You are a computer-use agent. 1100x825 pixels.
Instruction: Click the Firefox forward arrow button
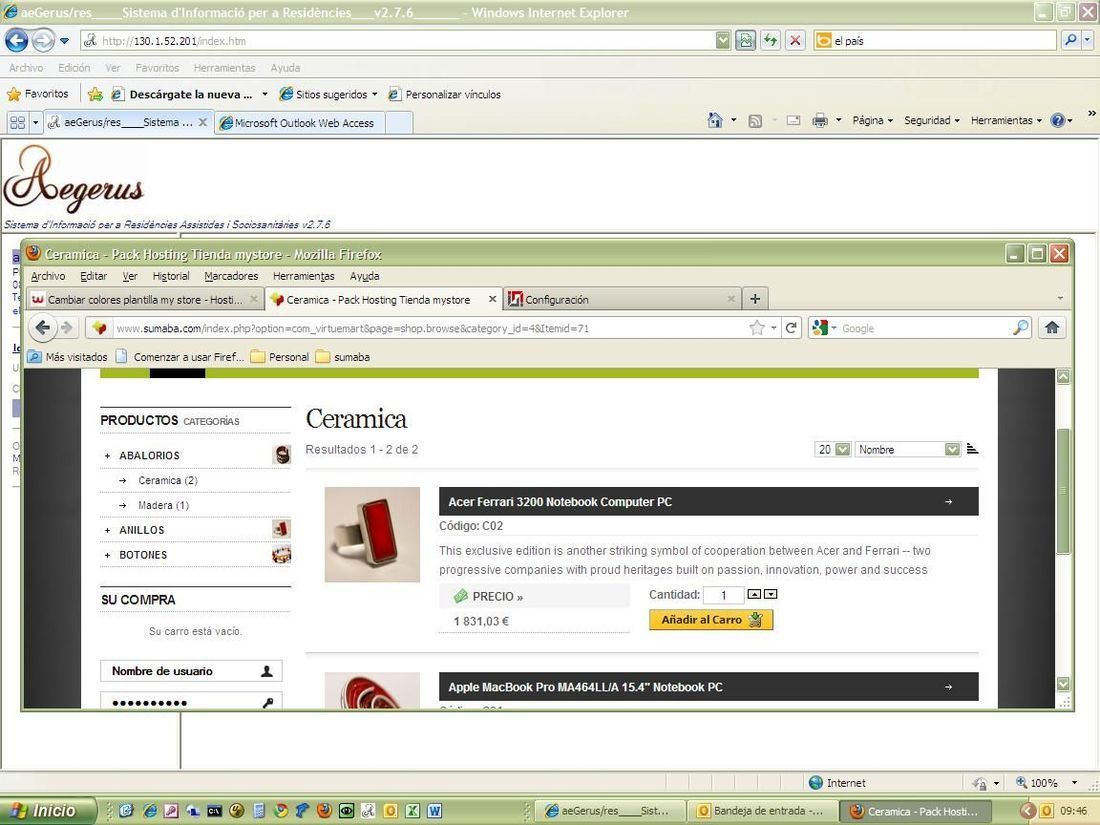click(x=67, y=328)
